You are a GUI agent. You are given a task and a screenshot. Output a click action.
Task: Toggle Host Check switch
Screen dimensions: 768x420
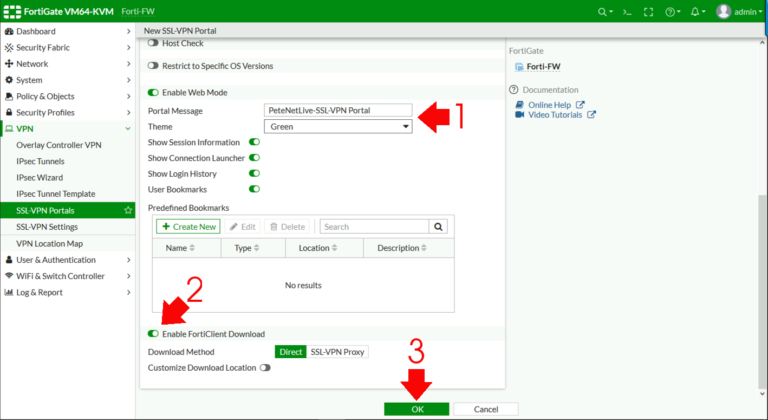point(153,43)
